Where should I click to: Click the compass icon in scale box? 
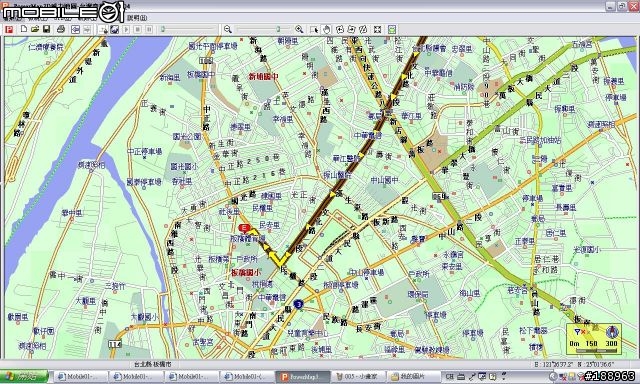tap(612, 332)
